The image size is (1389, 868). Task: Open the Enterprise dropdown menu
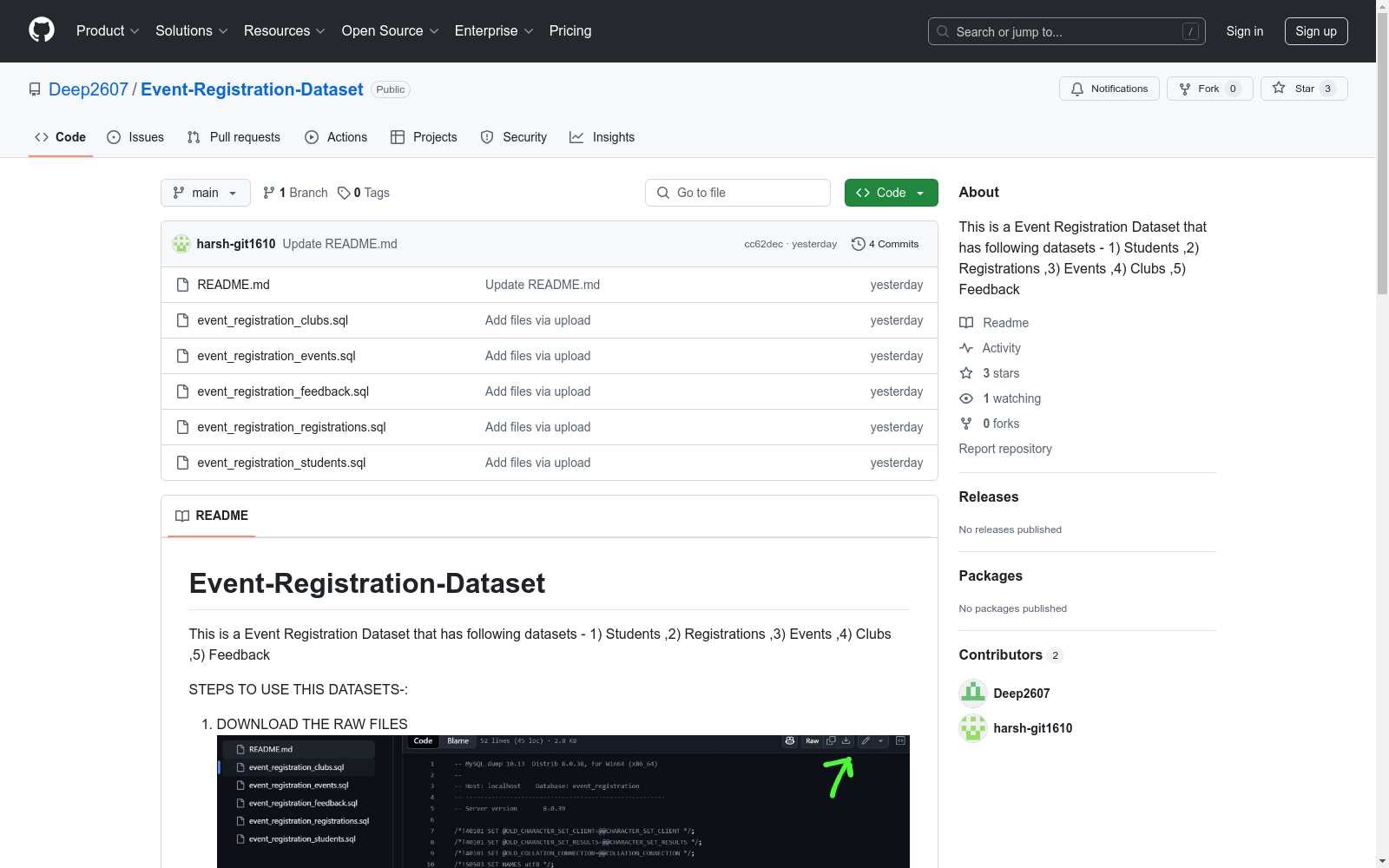pos(494,31)
